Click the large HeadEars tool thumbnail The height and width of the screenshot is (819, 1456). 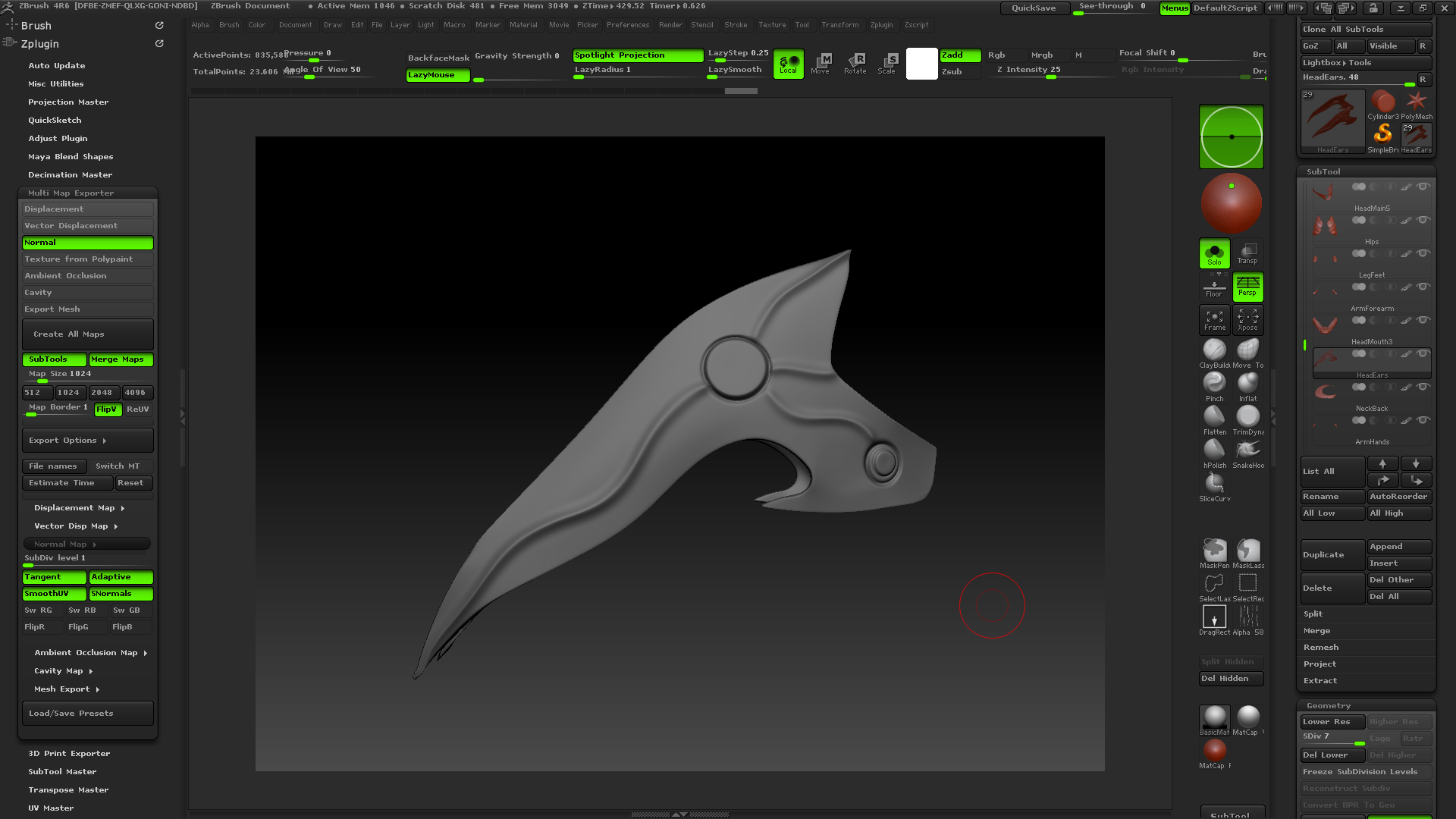1332,121
